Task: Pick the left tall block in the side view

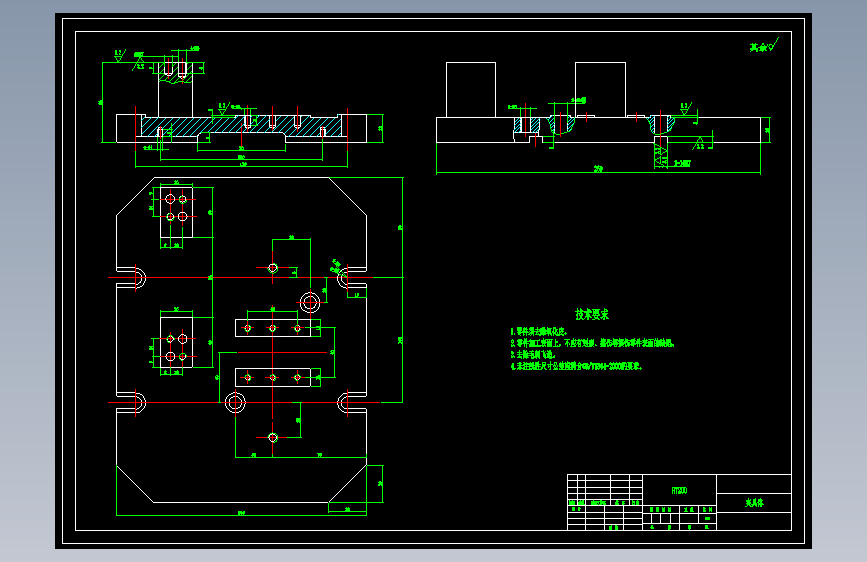Action: 471,90
